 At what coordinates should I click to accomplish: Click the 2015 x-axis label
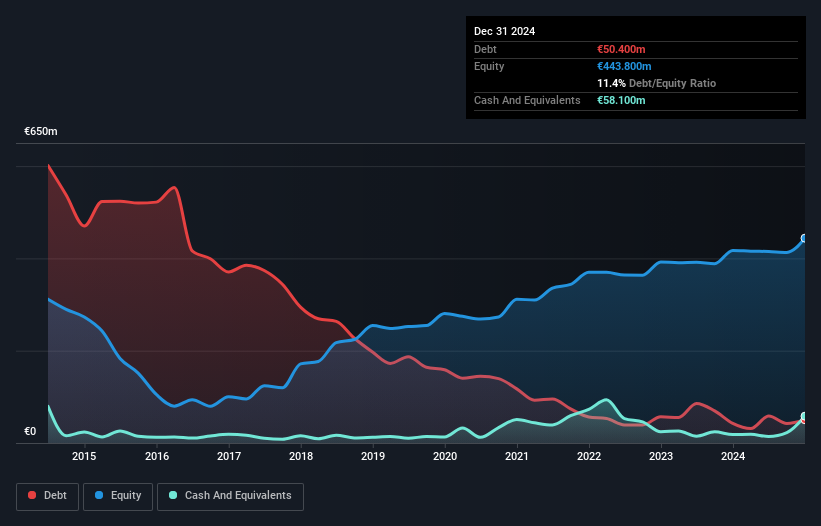pos(84,457)
